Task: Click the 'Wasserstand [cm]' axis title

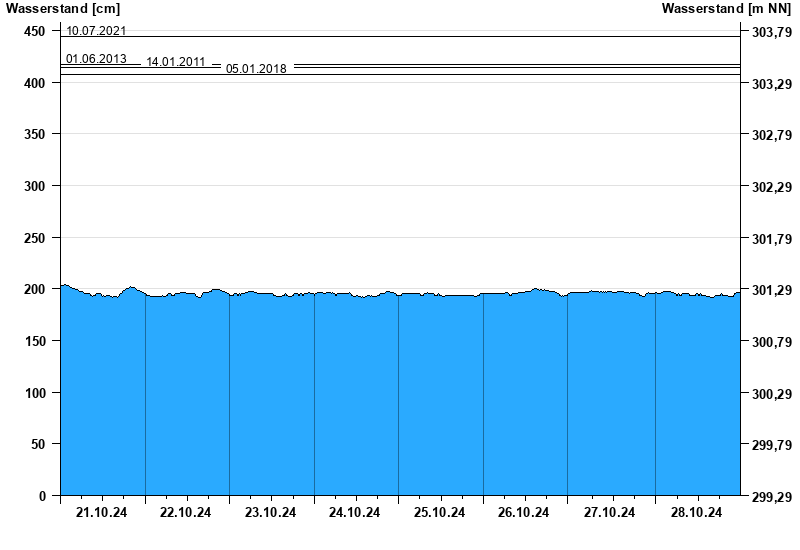Action: (62, 9)
